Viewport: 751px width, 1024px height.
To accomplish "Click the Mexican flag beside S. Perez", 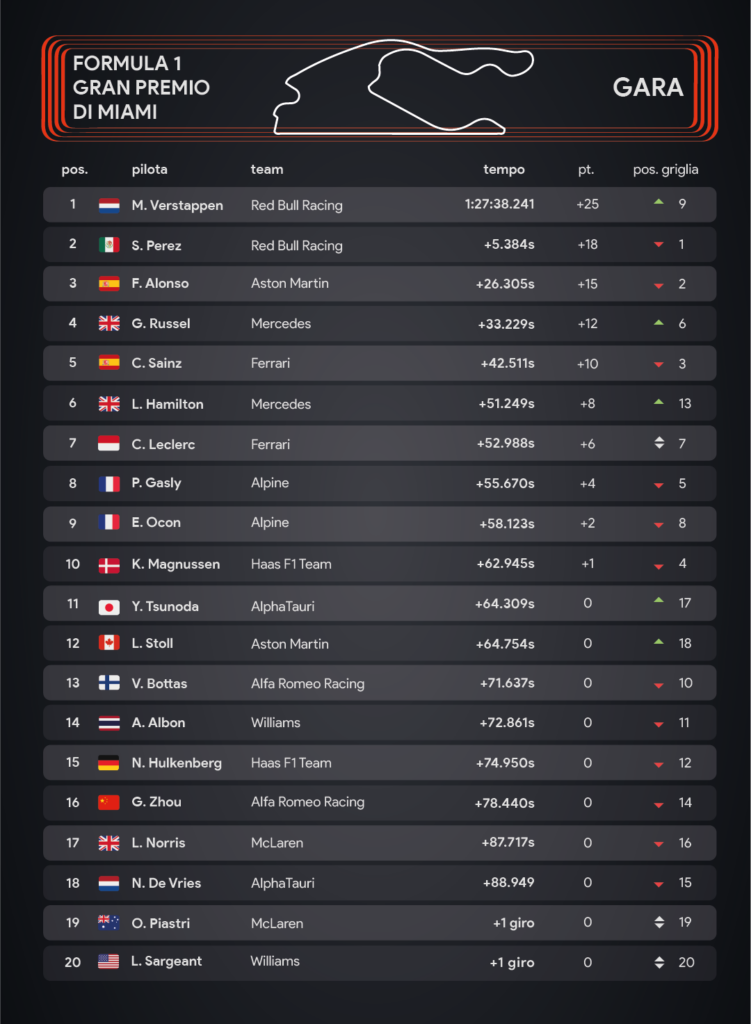I will (x=108, y=245).
